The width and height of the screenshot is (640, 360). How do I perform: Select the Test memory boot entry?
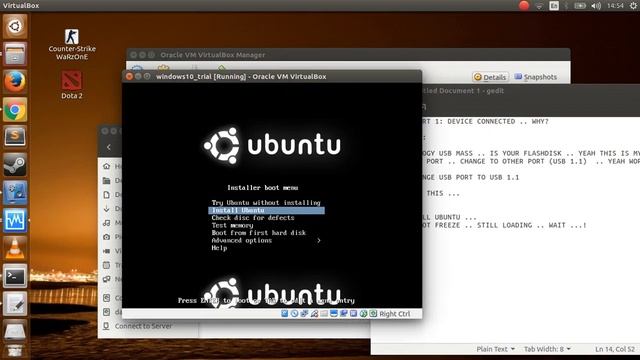[x=232, y=225]
